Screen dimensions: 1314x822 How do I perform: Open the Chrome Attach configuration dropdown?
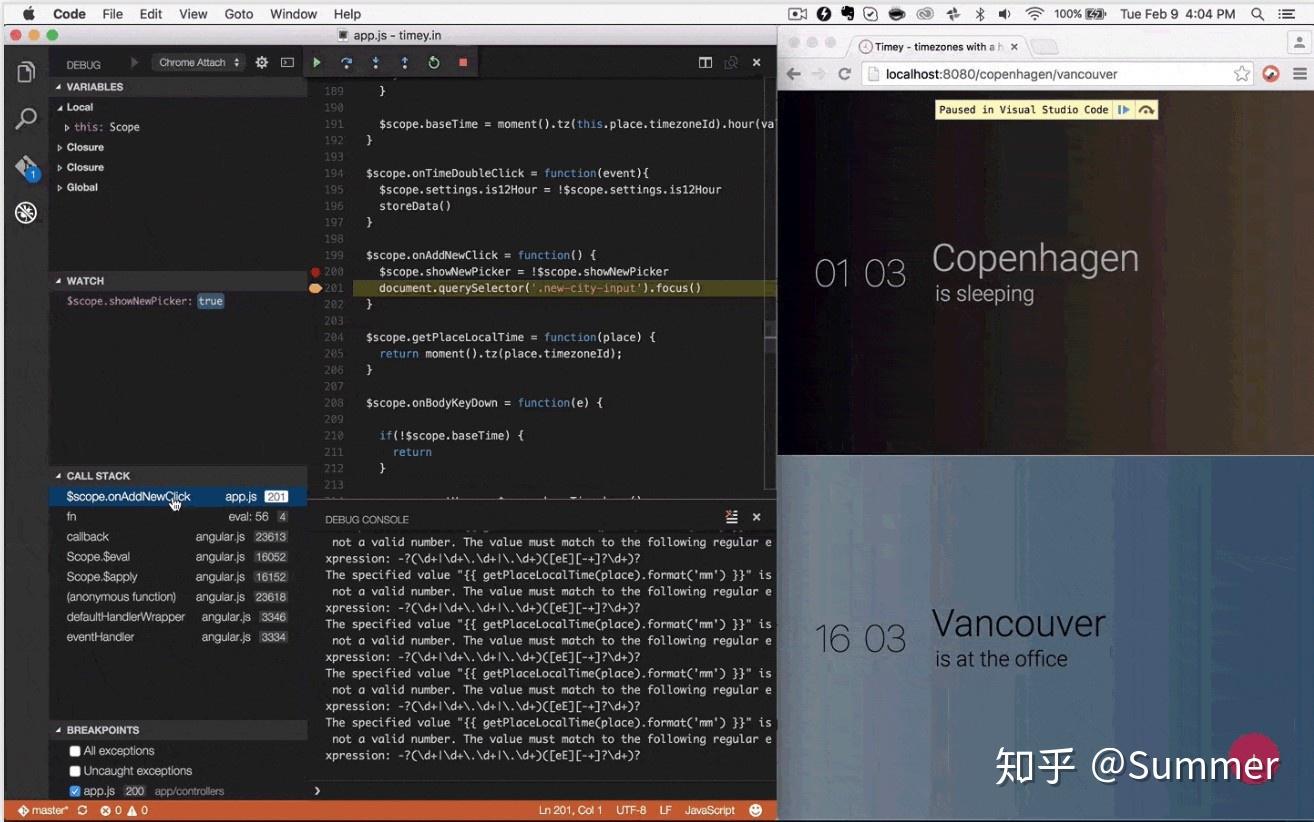[197, 62]
